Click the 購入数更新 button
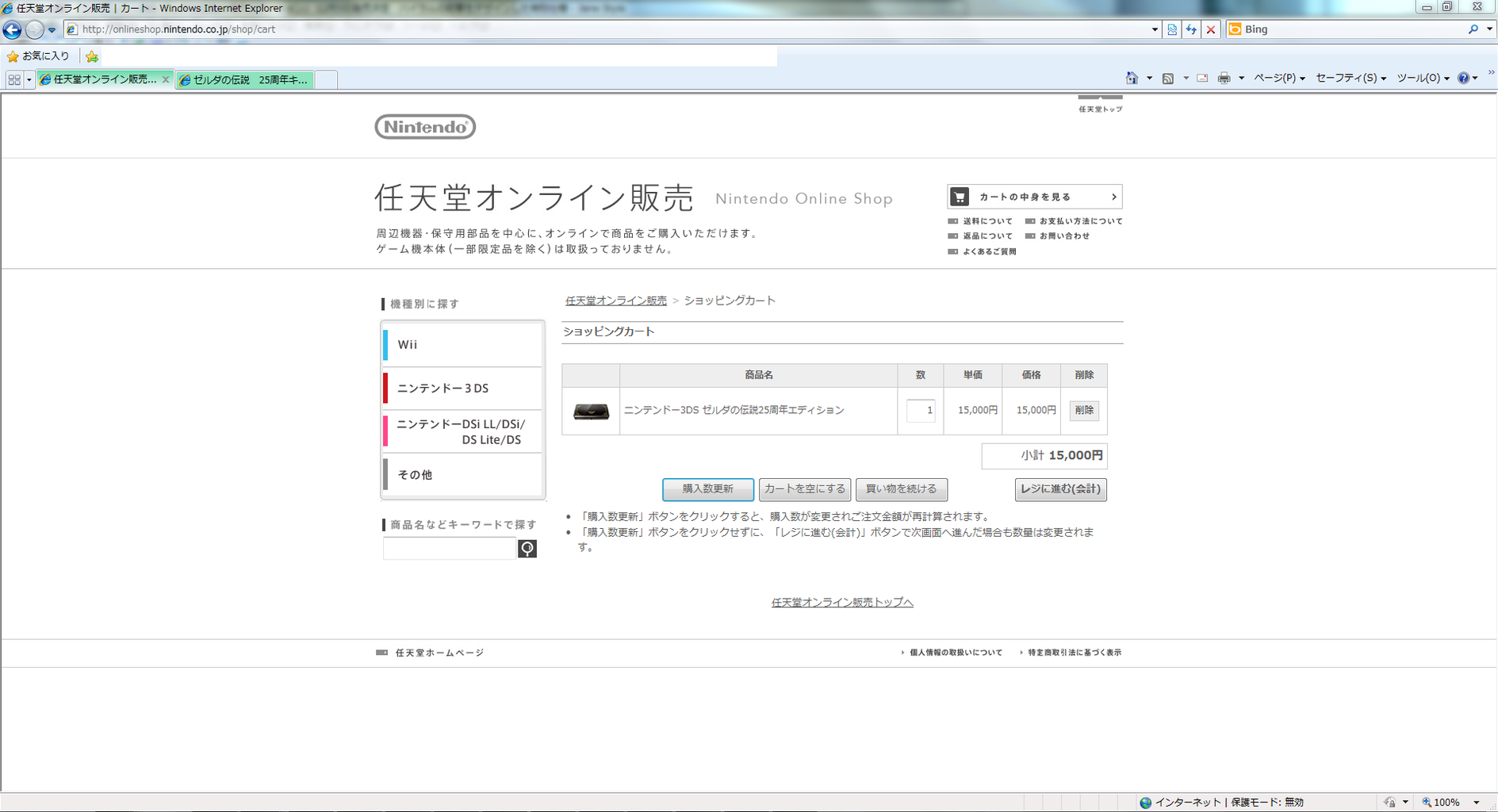The height and width of the screenshot is (812, 1498). point(708,489)
